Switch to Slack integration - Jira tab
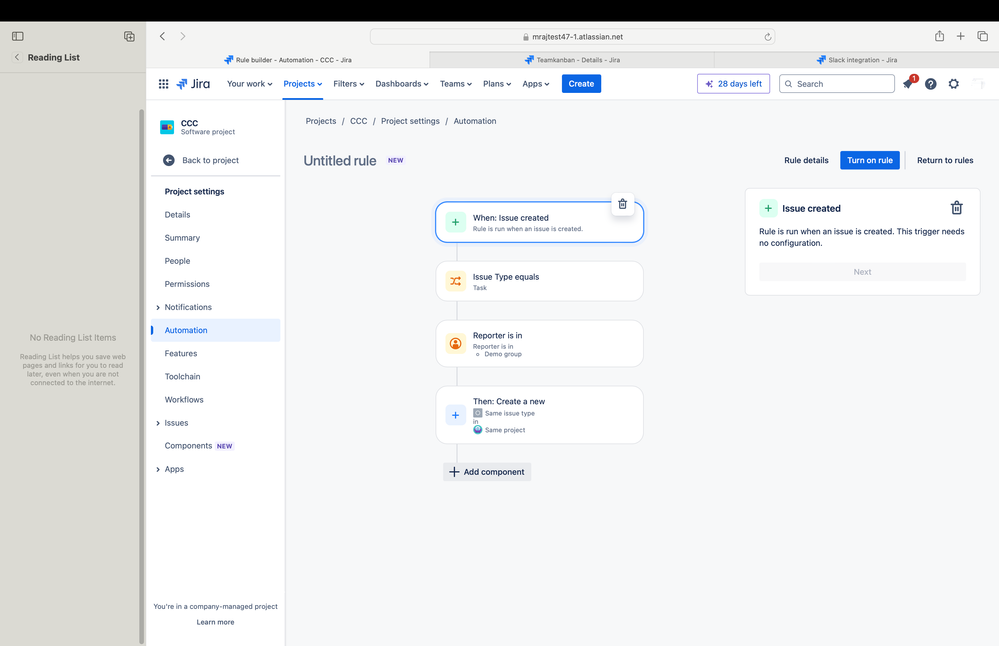999x646 pixels. [x=856, y=60]
